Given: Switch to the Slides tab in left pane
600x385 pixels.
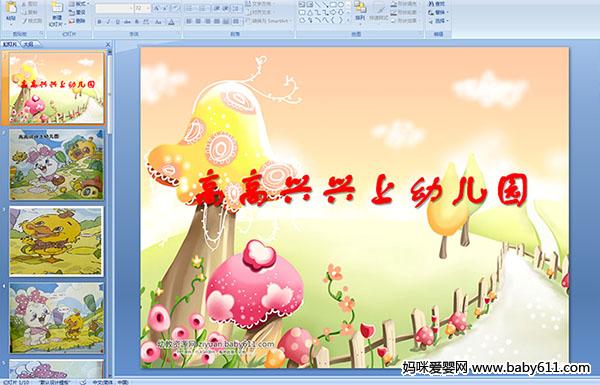Looking at the screenshot, I should pyautogui.click(x=10, y=44).
